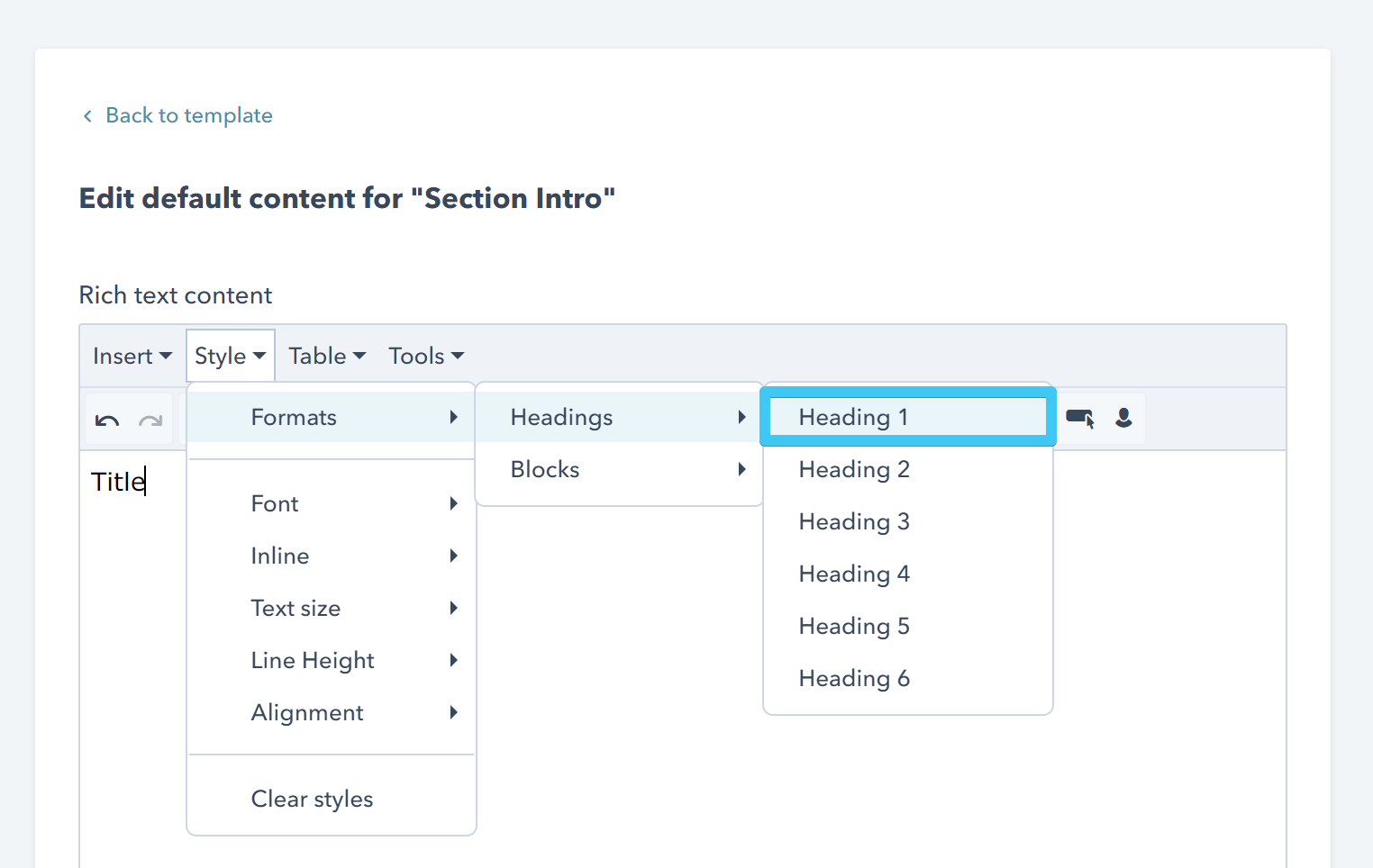Viewport: 1373px width, 868px height.
Task: Open the Insert menu
Action: pyautogui.click(x=131, y=355)
